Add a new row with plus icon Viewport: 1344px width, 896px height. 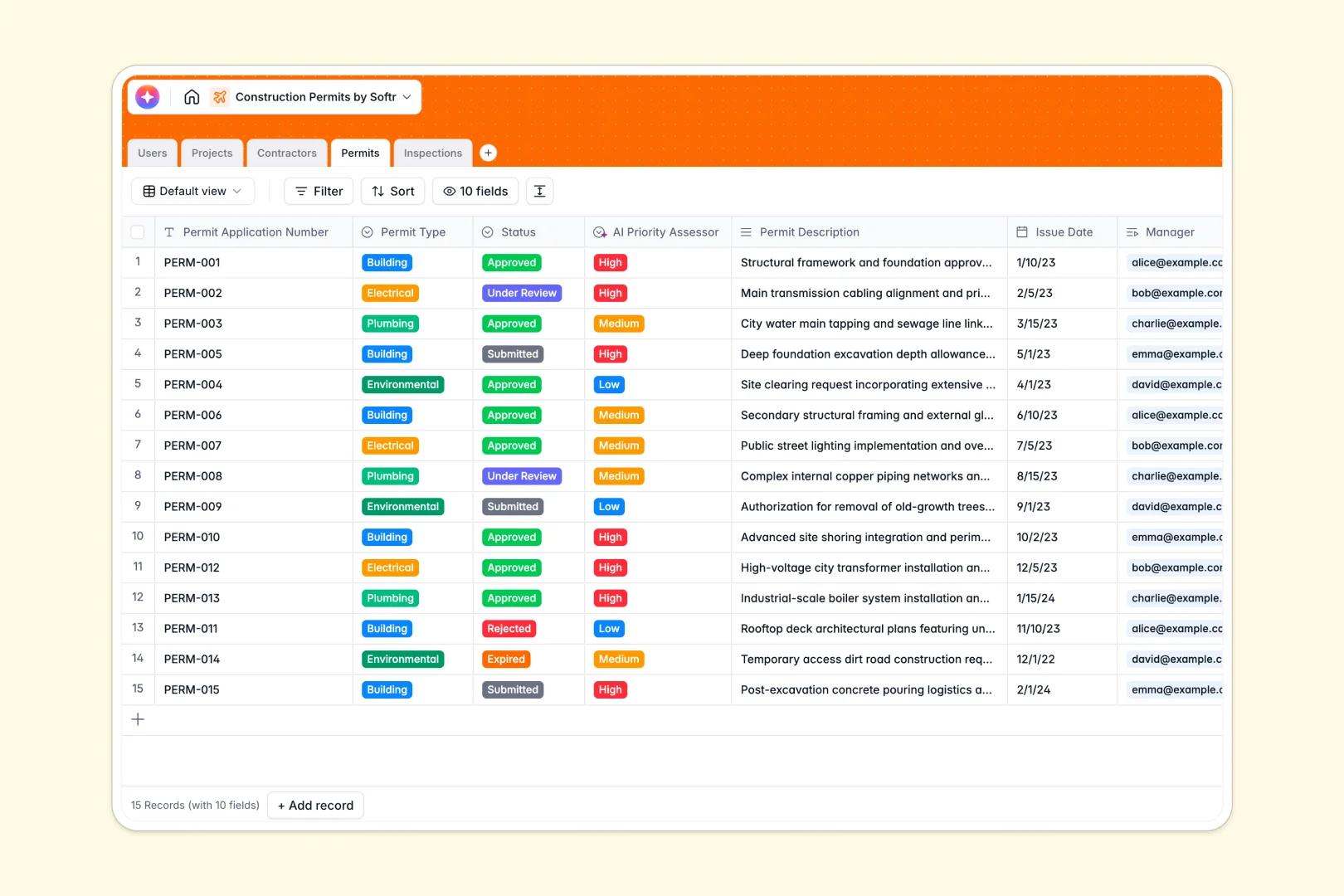(139, 720)
